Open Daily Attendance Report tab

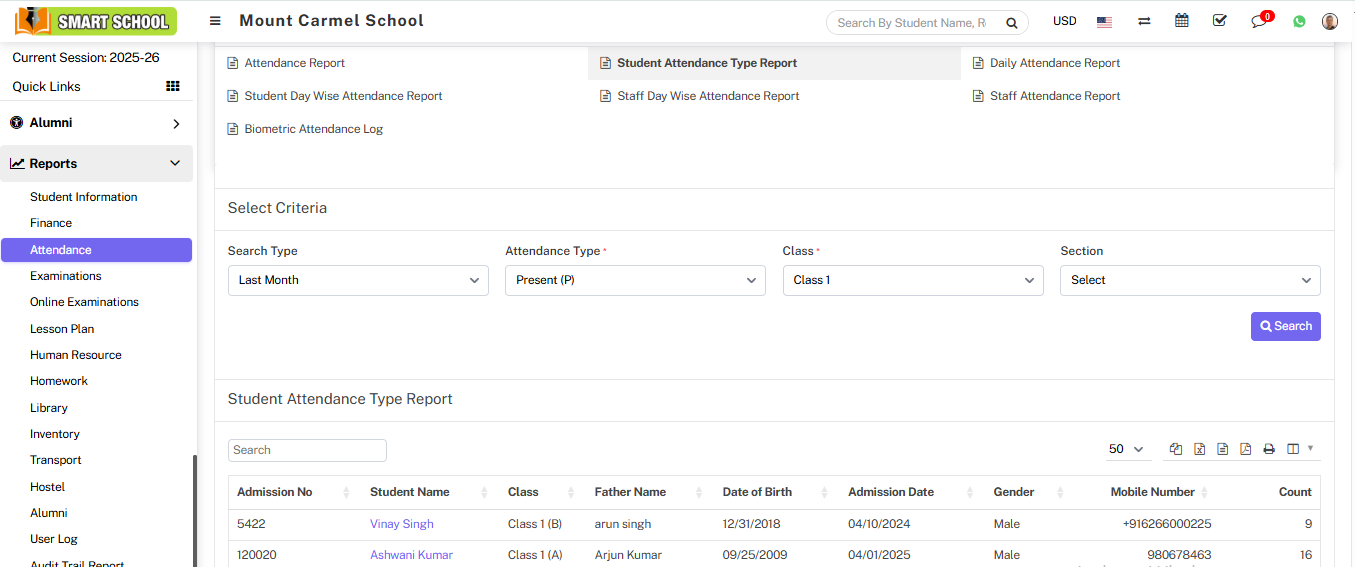coord(1054,63)
